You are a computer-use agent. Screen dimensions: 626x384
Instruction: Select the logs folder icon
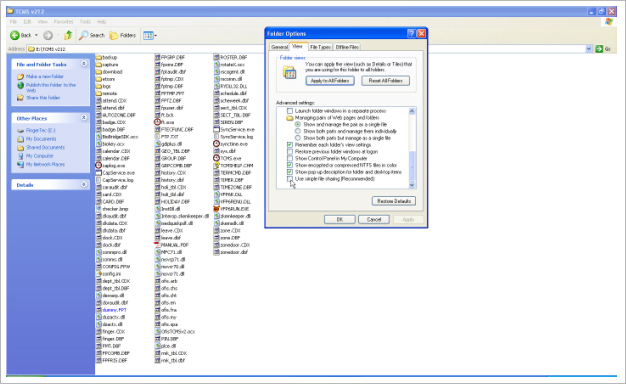(x=99, y=86)
